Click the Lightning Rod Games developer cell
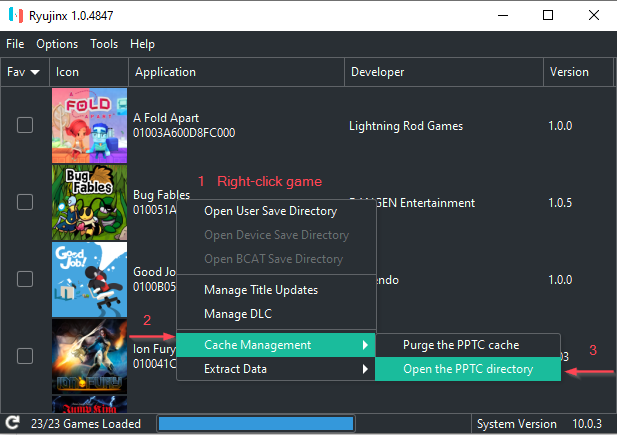The image size is (617, 435). pyautogui.click(x=406, y=126)
